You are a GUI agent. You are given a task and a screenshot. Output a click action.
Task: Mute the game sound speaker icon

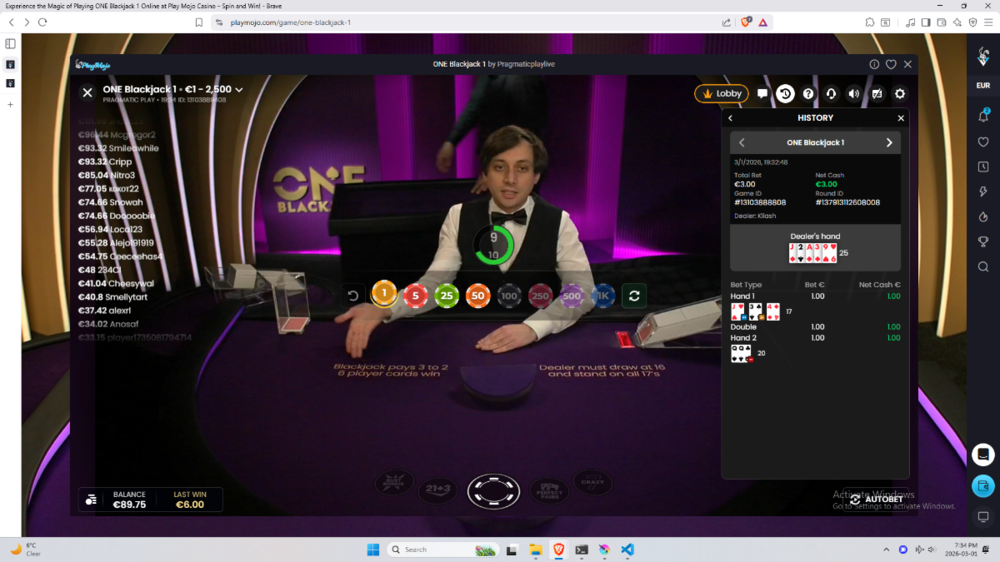854,94
